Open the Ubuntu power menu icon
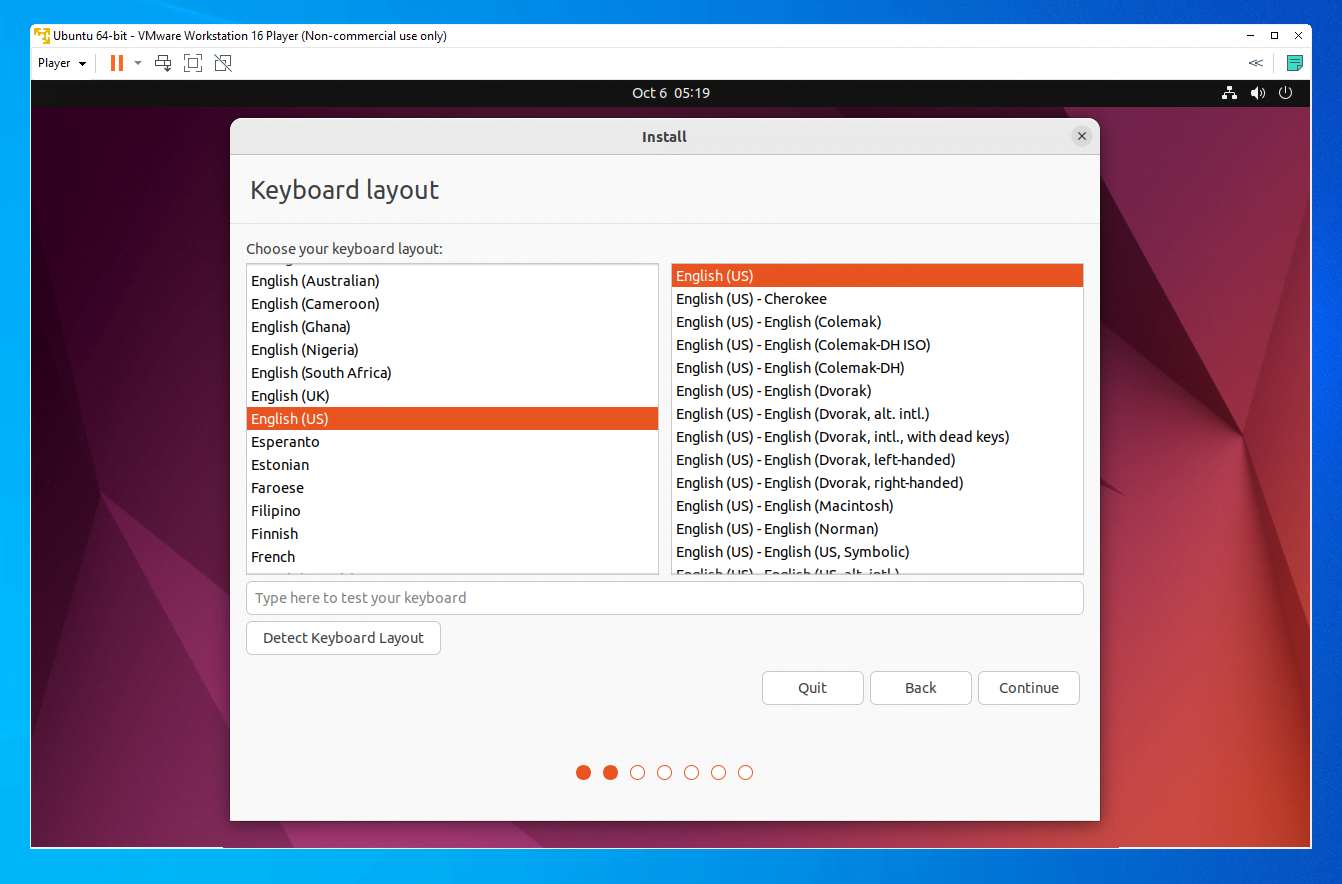Image resolution: width=1342 pixels, height=884 pixels. coord(1286,92)
